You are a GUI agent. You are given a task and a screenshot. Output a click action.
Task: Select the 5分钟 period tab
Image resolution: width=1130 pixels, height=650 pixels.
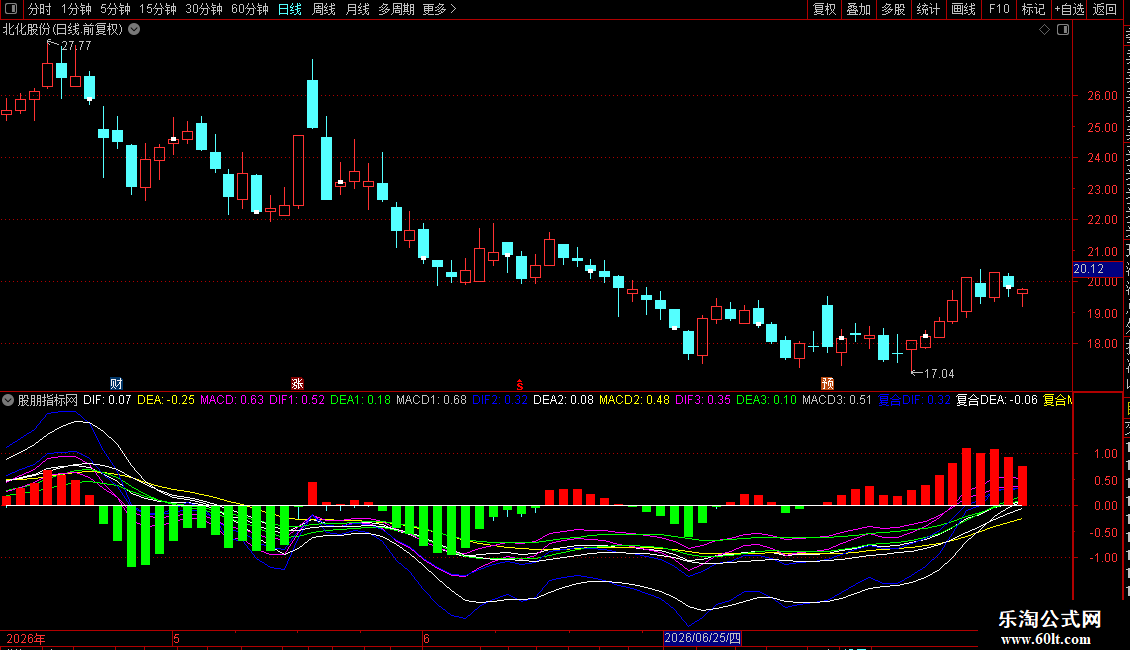click(115, 9)
